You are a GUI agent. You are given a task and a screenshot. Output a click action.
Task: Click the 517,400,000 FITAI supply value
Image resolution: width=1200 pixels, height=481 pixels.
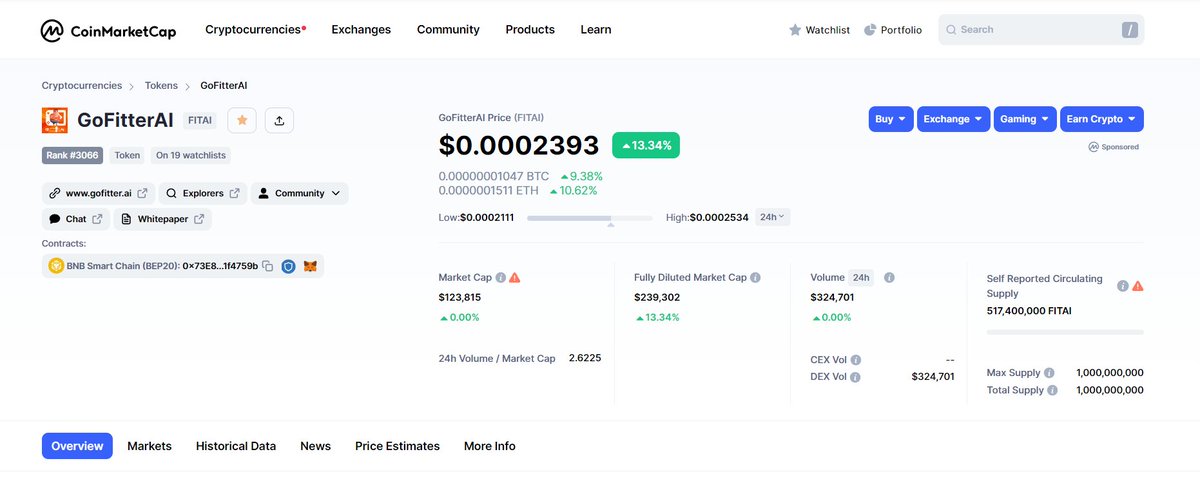point(1029,311)
